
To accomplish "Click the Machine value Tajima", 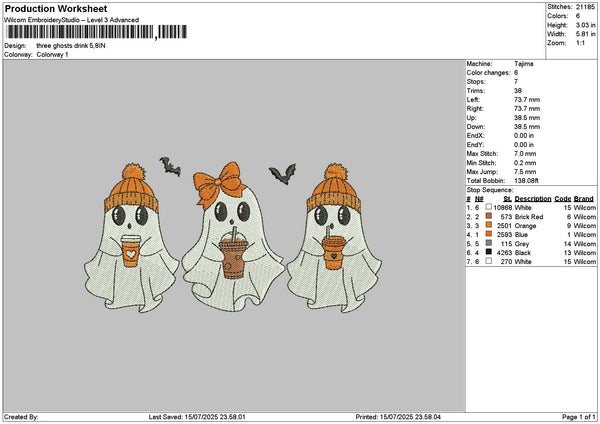I will point(523,64).
